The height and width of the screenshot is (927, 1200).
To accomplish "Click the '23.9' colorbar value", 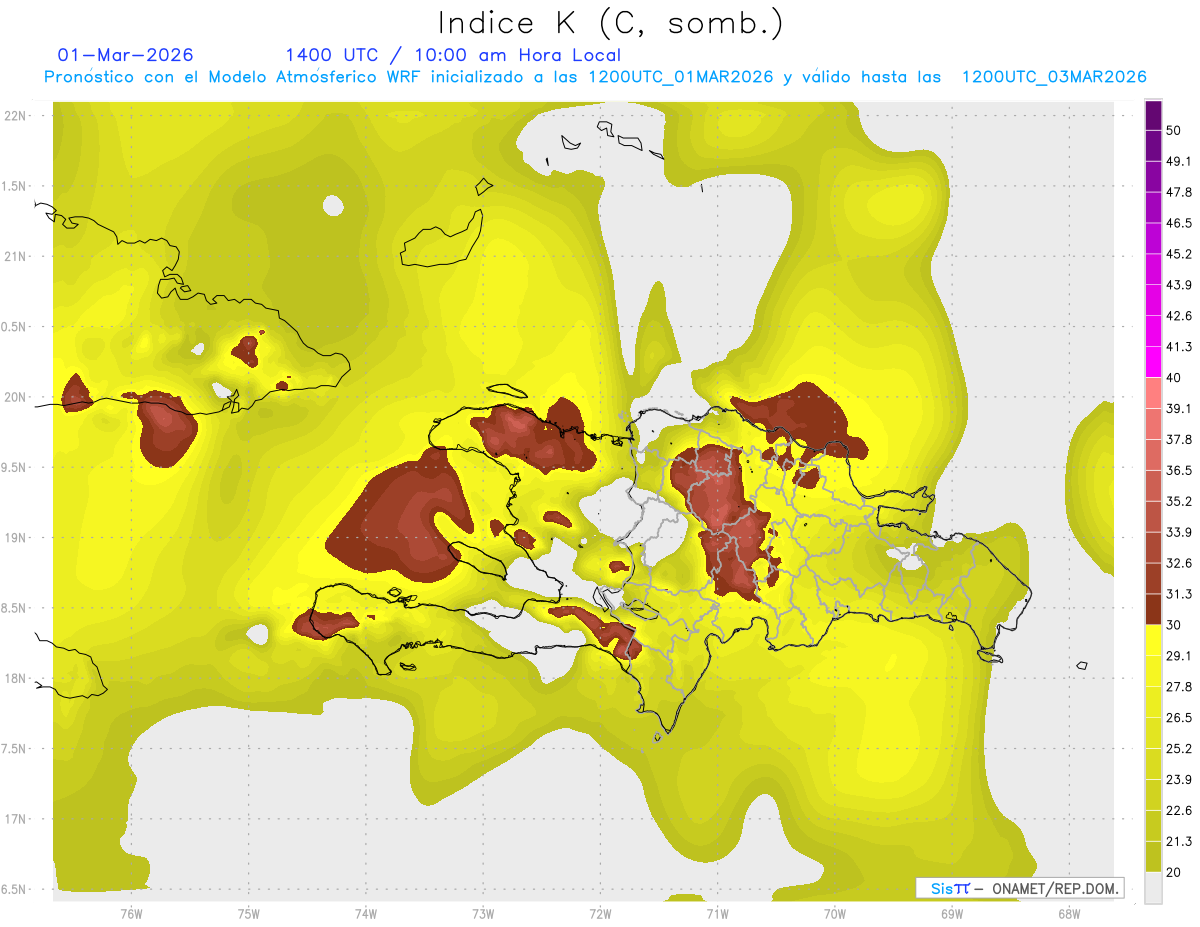I will pos(1179,779).
